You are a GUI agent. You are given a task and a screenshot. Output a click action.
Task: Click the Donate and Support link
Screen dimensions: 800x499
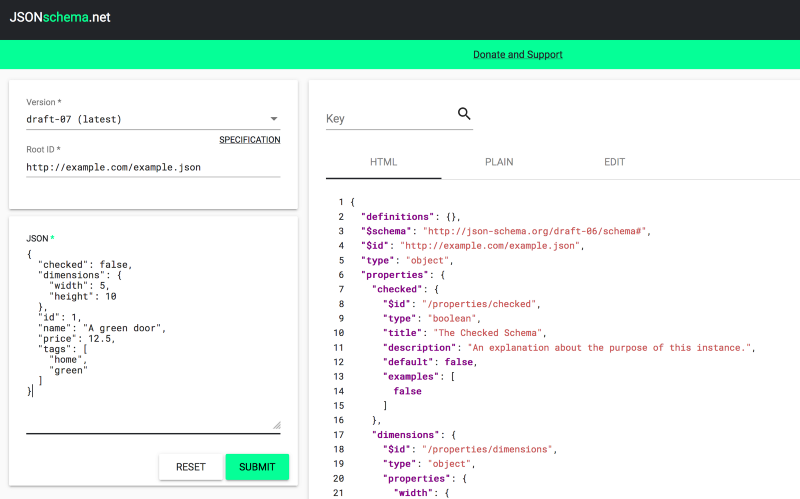pos(517,55)
